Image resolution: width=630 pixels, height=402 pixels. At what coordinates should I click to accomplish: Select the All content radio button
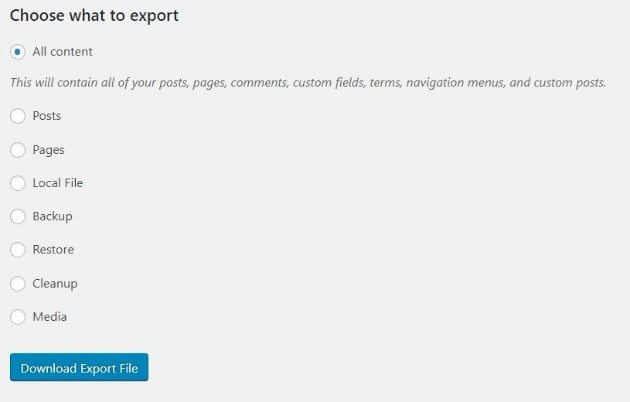pyautogui.click(x=18, y=51)
